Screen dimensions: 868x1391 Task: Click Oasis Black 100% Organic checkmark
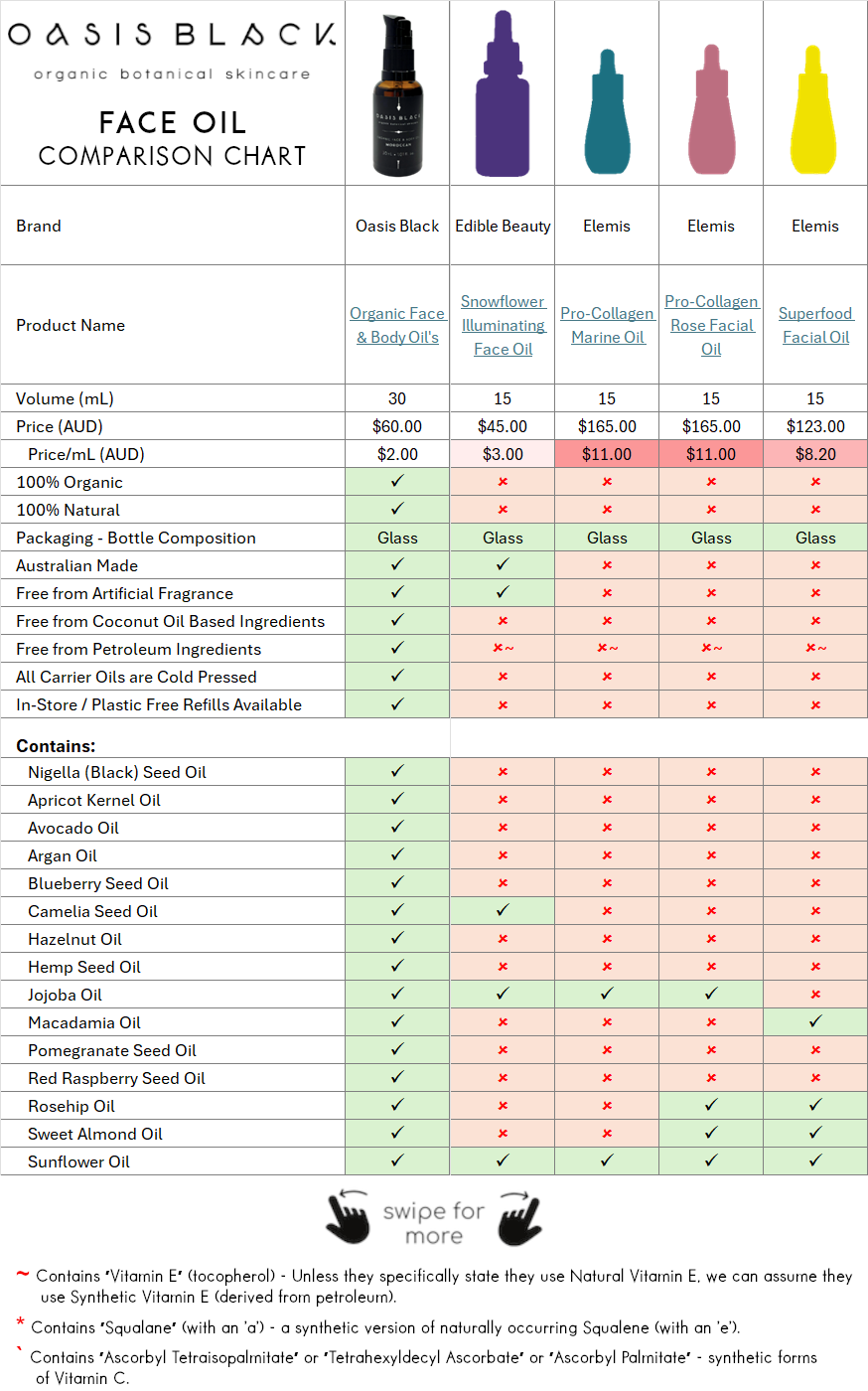pyautogui.click(x=397, y=481)
